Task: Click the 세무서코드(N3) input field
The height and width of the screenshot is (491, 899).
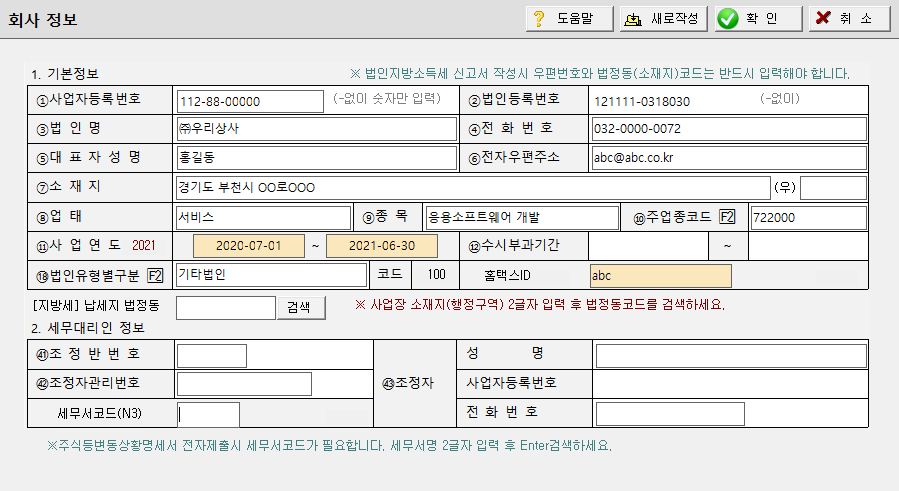Action: [209, 415]
